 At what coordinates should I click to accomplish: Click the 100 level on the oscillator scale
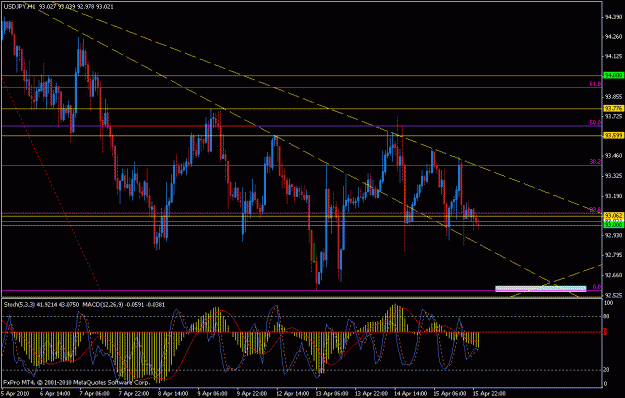609,303
